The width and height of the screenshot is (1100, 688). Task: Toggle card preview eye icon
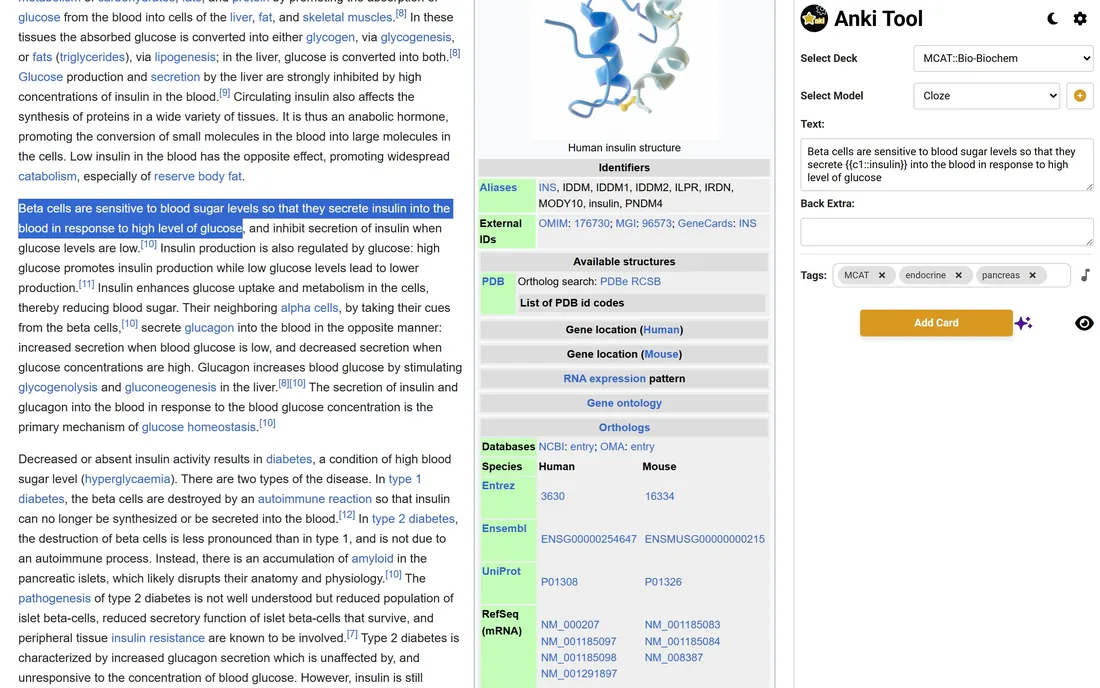pos(1084,323)
